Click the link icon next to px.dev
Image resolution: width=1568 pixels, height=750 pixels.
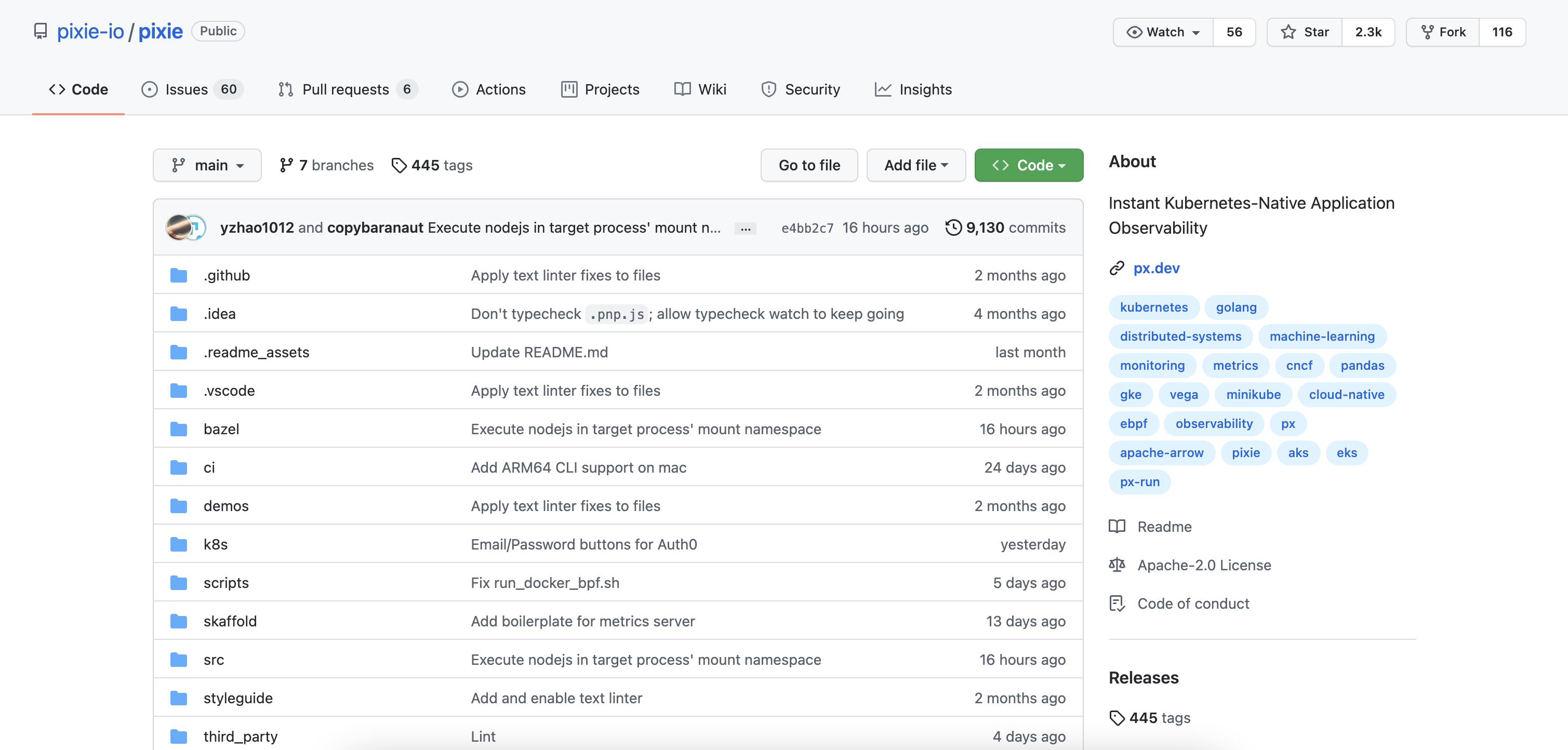tap(1117, 268)
